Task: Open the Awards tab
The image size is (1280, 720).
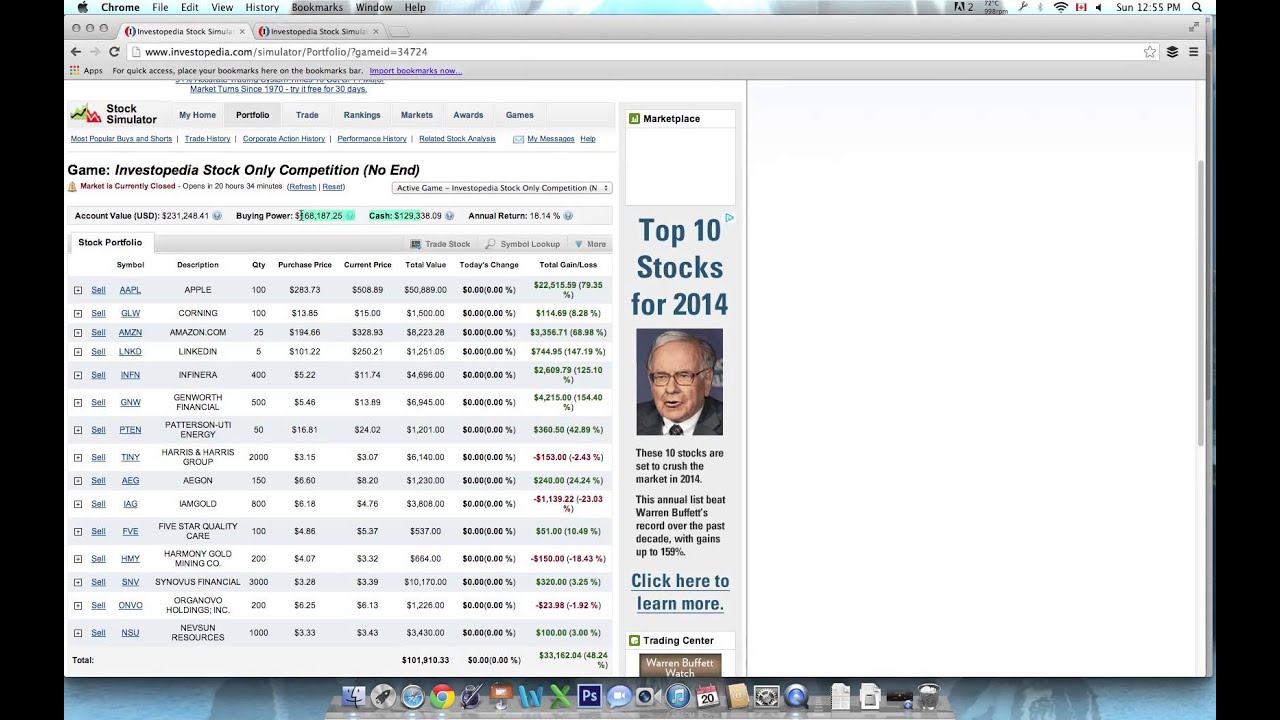Action: click(468, 115)
